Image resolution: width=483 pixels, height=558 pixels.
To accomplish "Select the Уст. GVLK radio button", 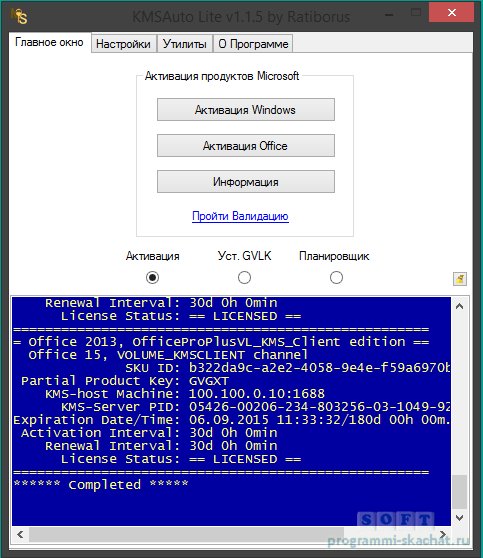I will click(x=244, y=277).
